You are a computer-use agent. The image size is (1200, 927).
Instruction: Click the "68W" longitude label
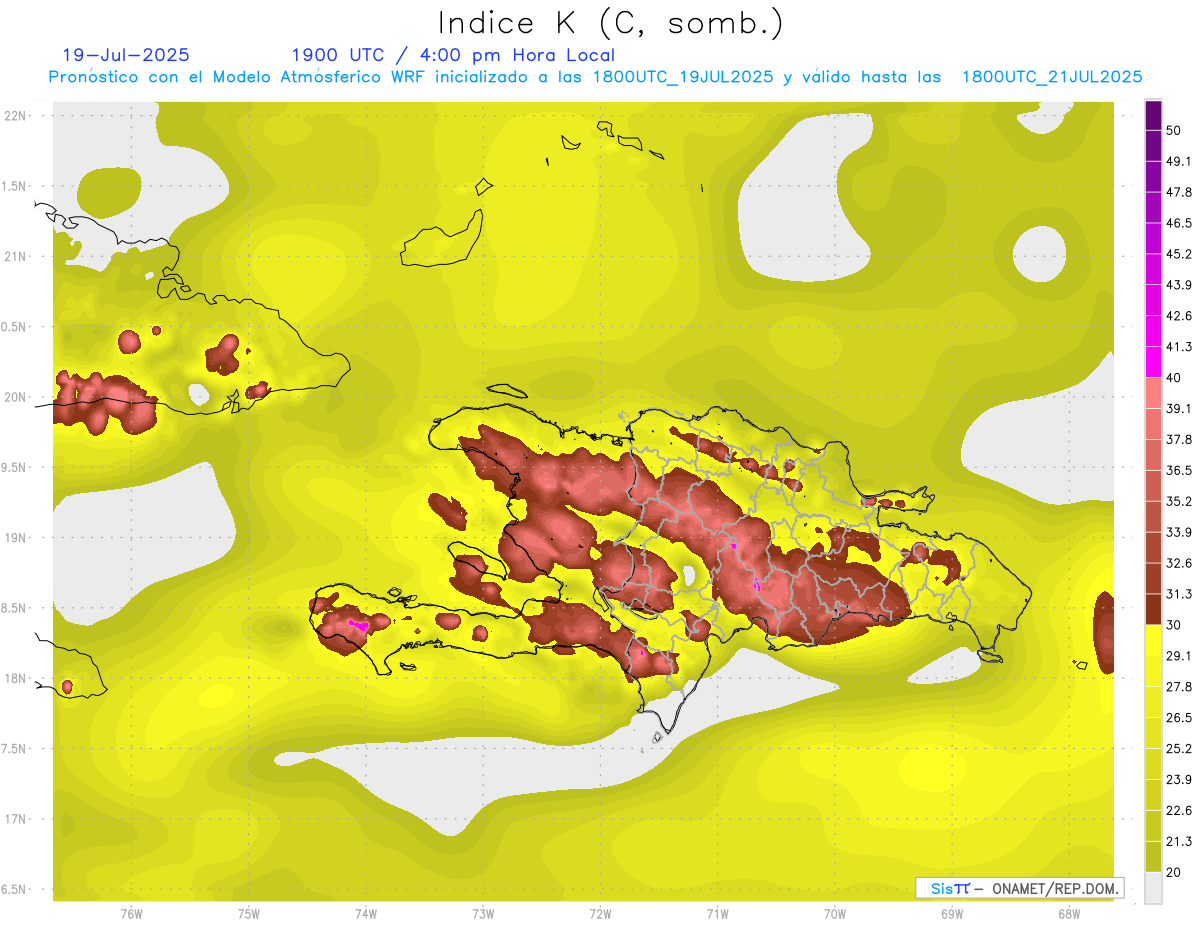coord(1069,913)
